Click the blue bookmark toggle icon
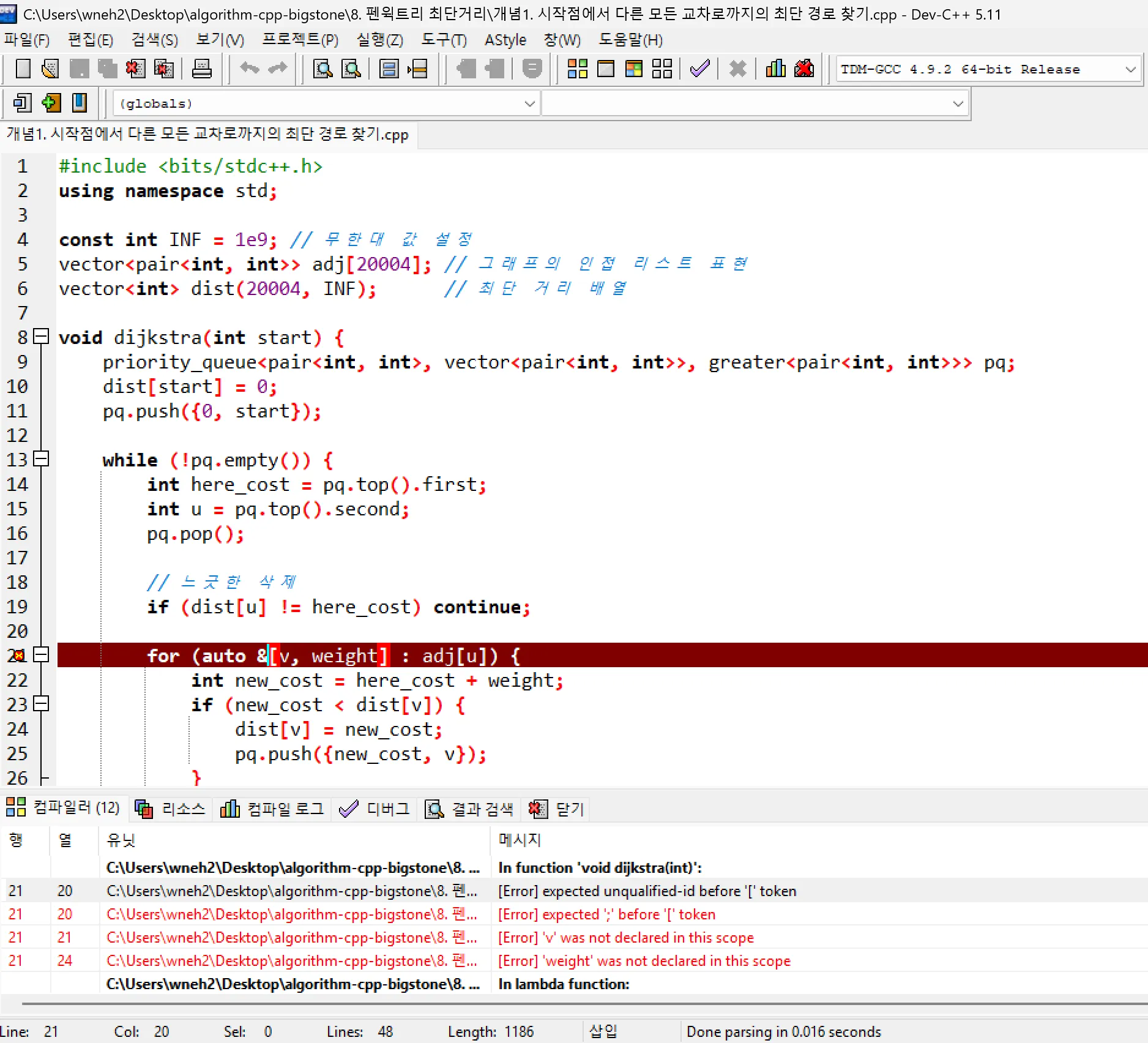Screen dimensions: 1148x1043 [x=80, y=103]
